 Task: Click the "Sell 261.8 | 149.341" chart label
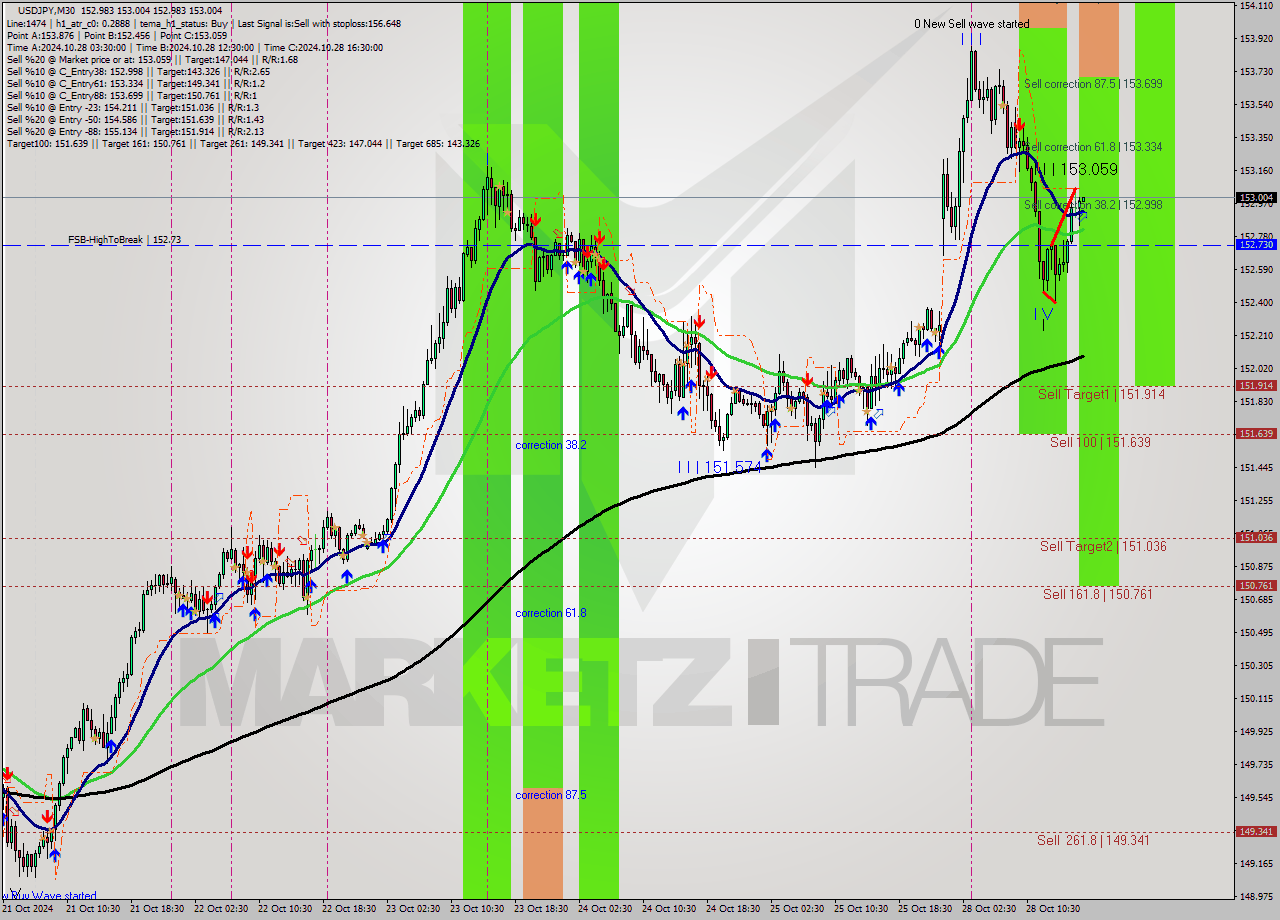1093,841
